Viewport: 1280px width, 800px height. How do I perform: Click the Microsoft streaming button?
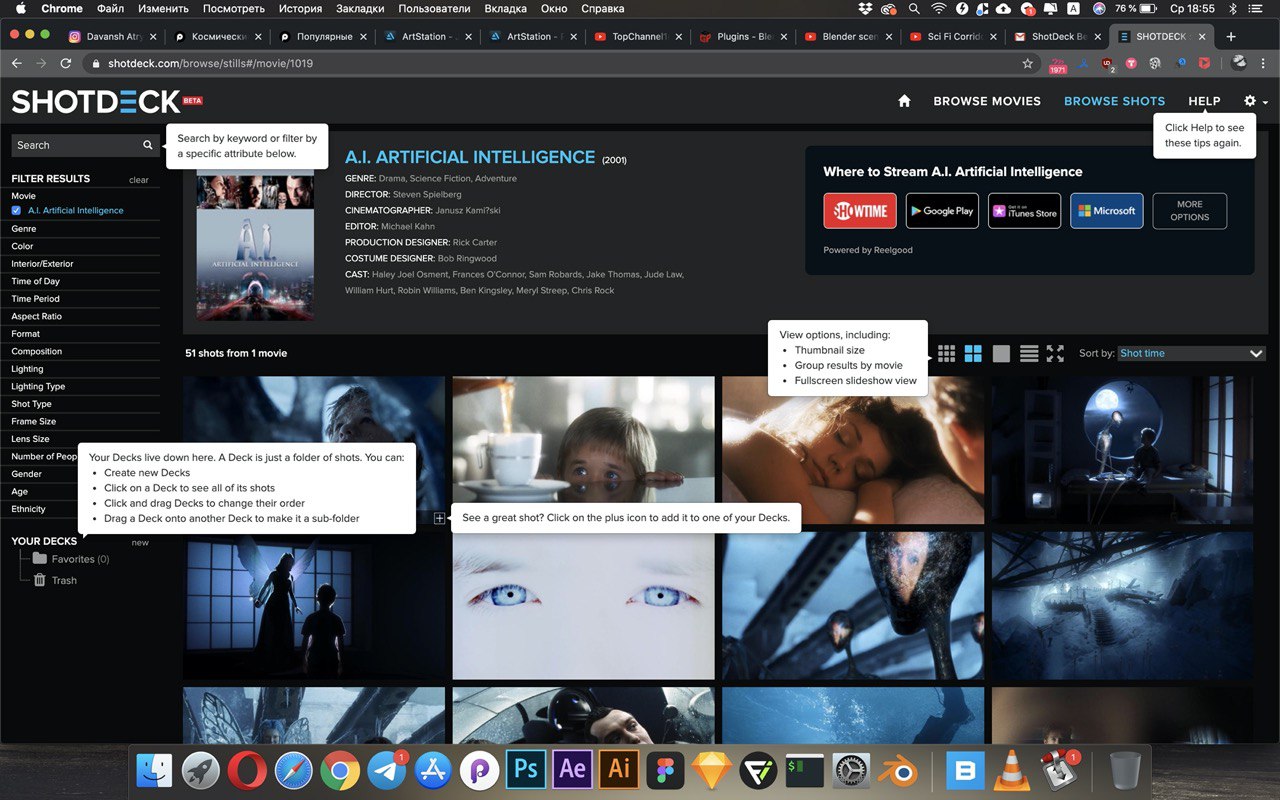(1106, 211)
